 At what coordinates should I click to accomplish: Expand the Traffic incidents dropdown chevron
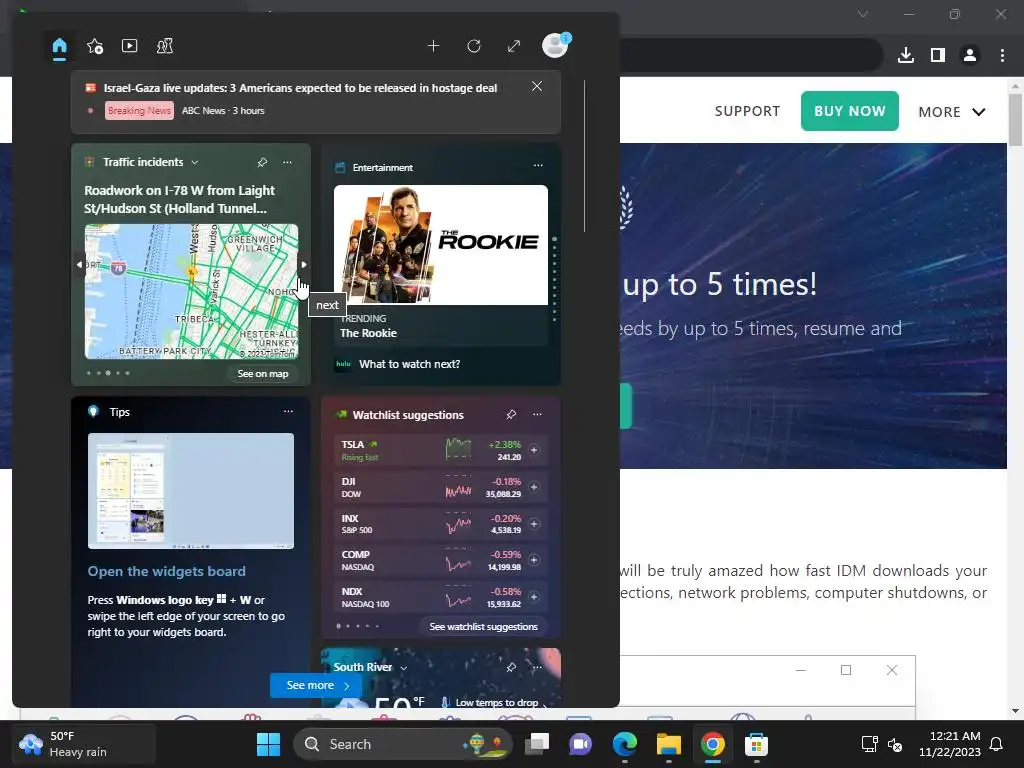(195, 162)
